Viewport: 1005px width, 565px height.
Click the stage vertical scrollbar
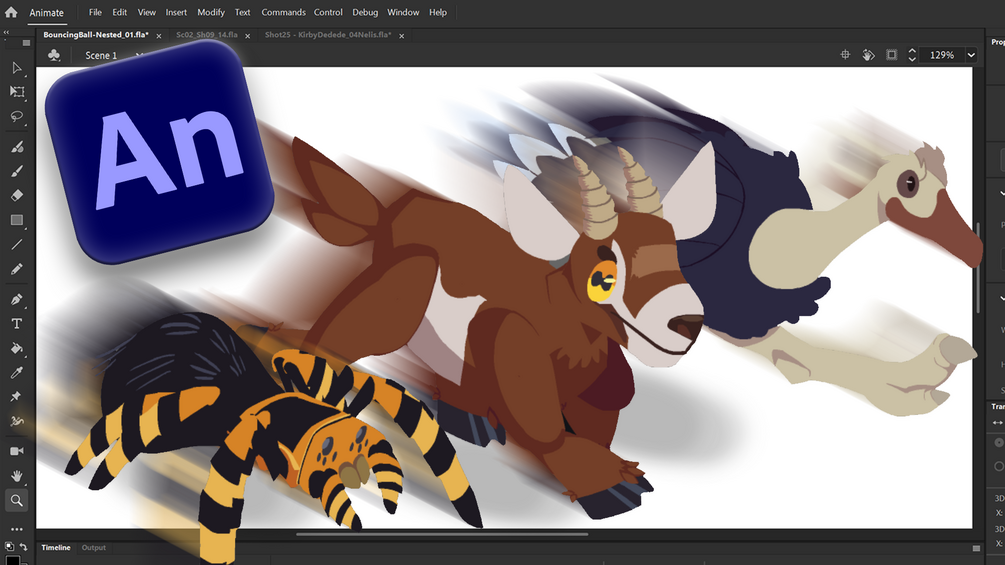coord(978,268)
